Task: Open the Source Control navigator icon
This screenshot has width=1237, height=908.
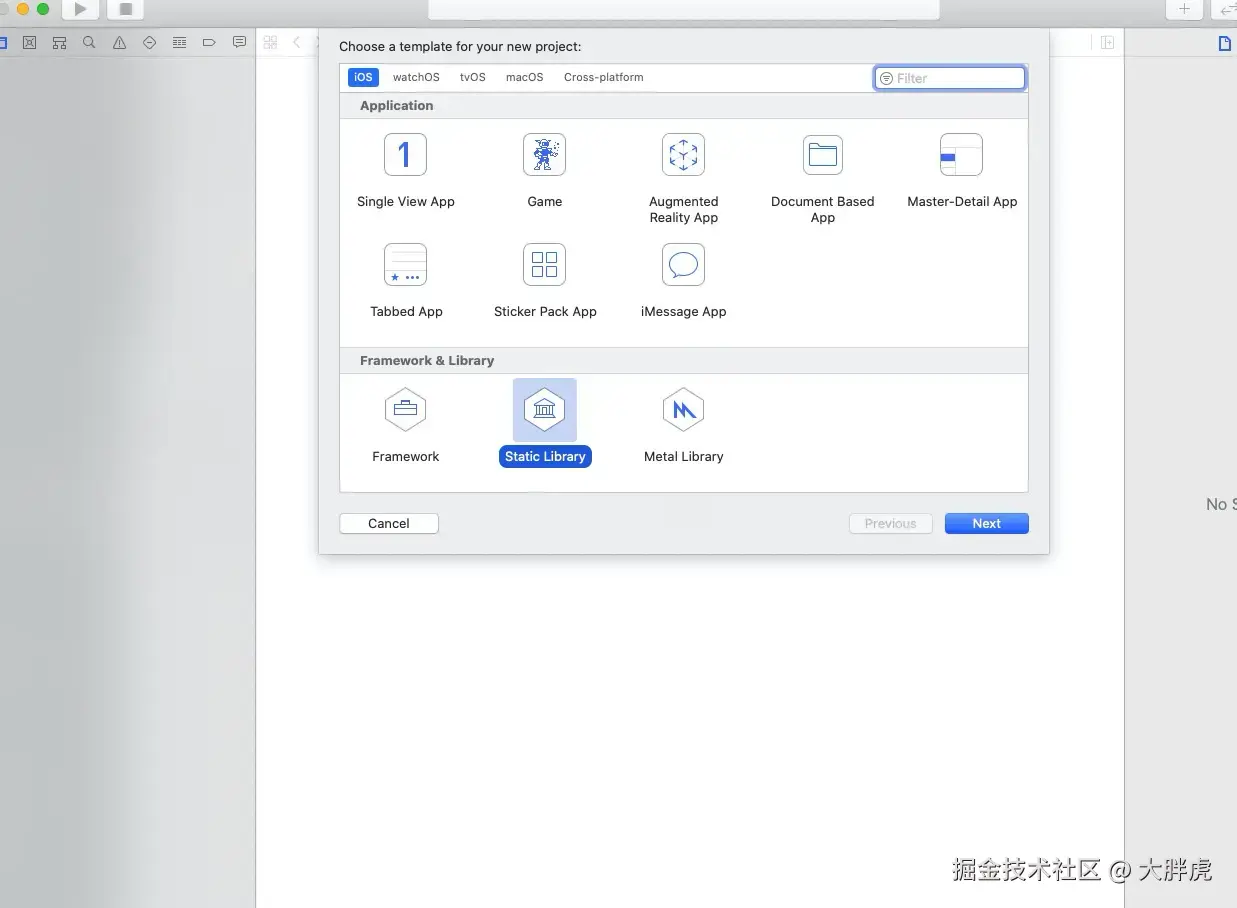Action: point(29,43)
